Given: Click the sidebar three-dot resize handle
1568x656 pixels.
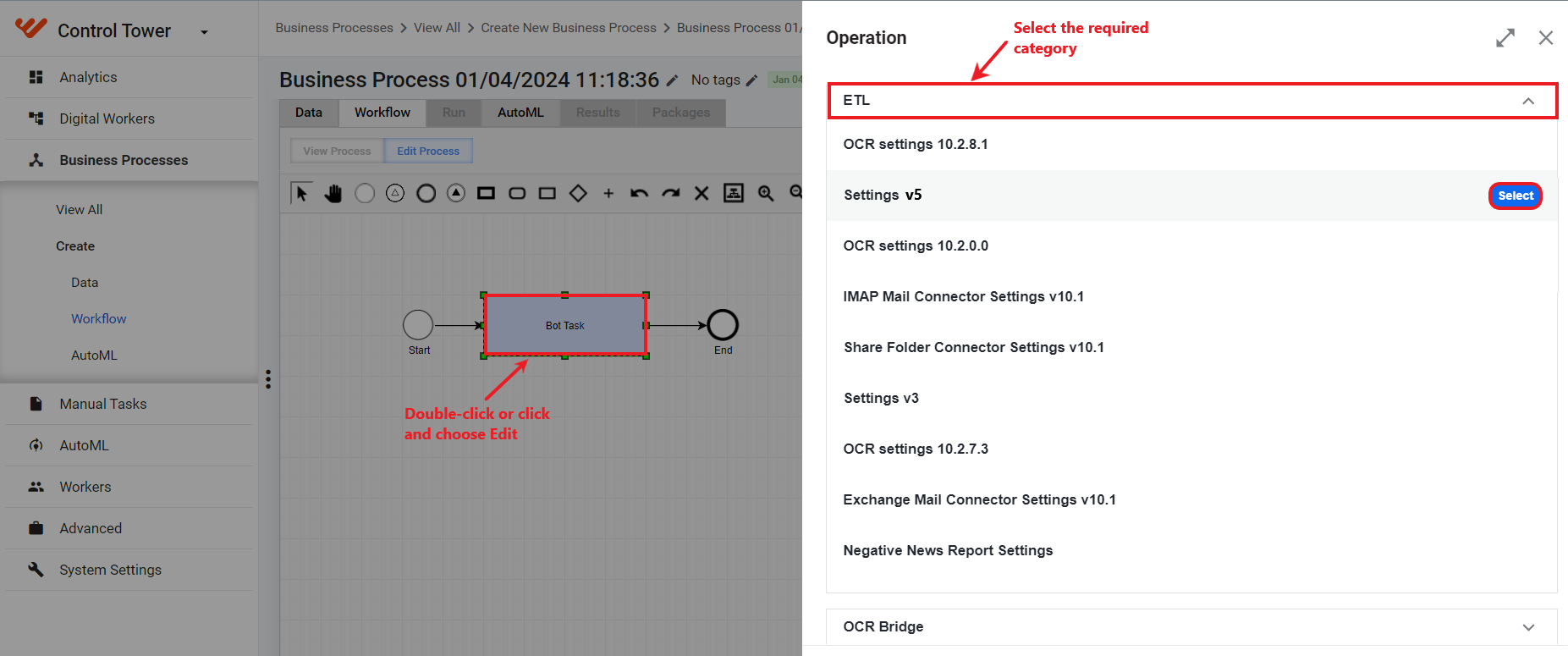Looking at the screenshot, I should point(268,379).
